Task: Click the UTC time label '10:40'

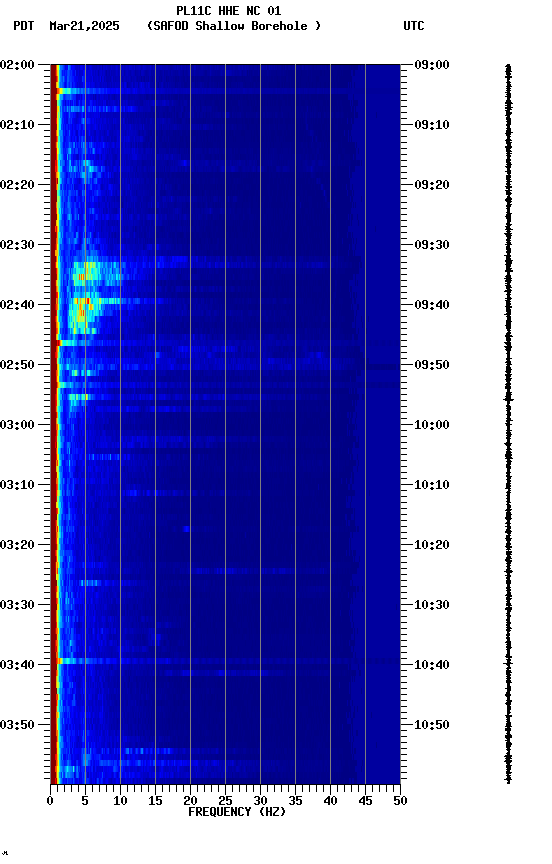Action: coord(432,666)
